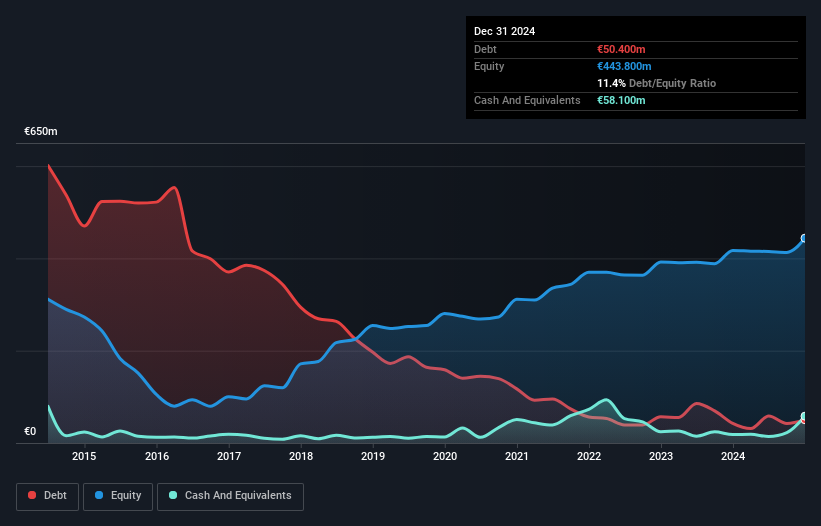Click the 2020 x-axis label
This screenshot has height=526, width=821.
(445, 457)
